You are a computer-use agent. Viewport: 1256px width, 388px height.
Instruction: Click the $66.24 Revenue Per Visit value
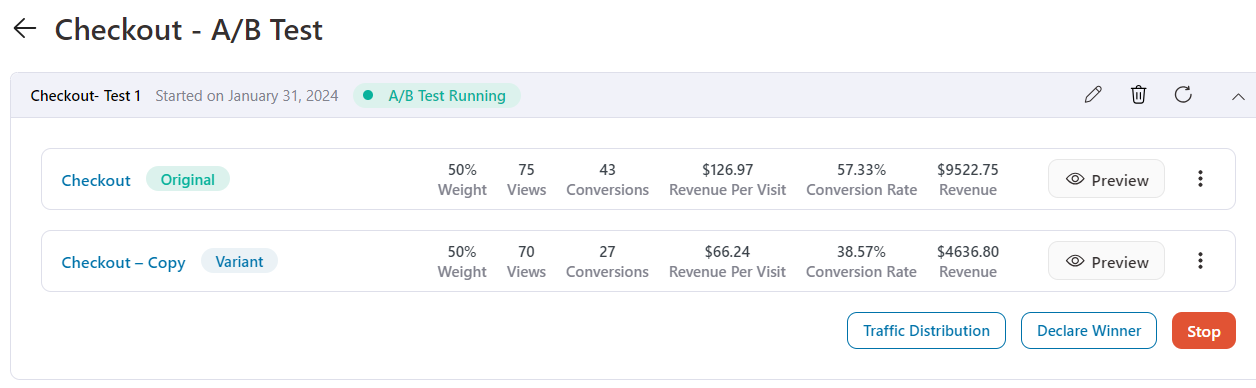(x=727, y=251)
